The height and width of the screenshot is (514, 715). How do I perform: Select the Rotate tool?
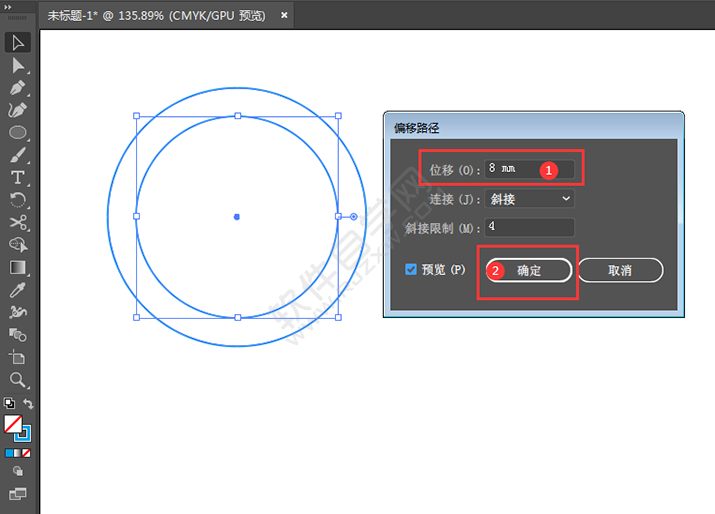coord(18,200)
